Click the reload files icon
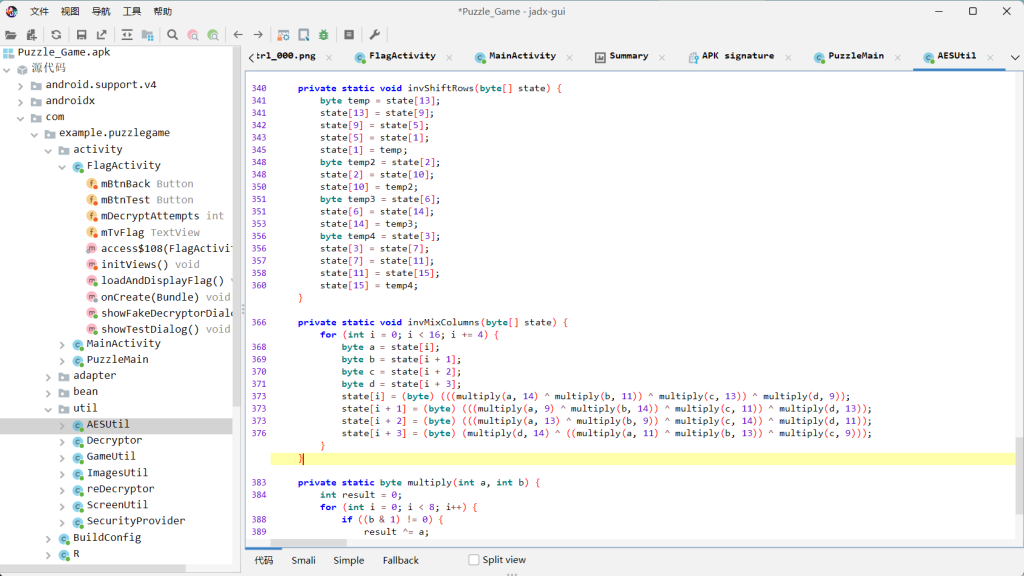Viewport: 1024px width, 576px height. [x=56, y=34]
